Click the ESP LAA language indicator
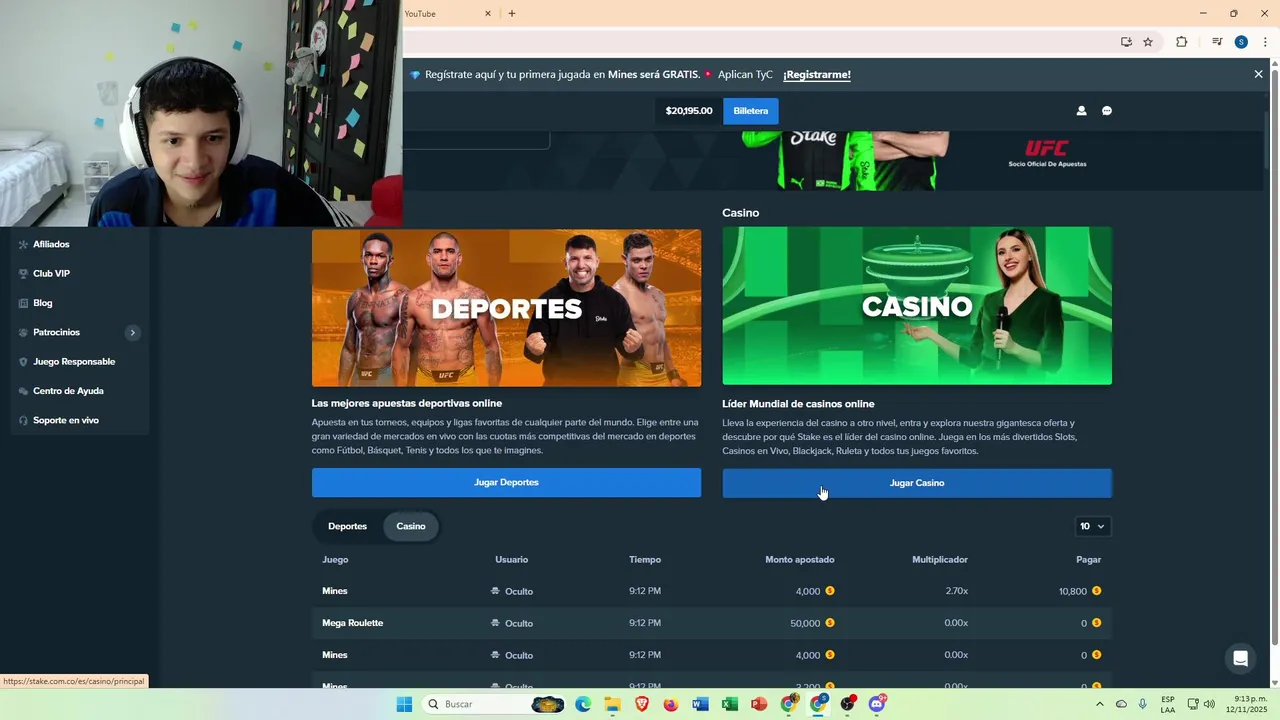1280x720 pixels. tap(1168, 704)
